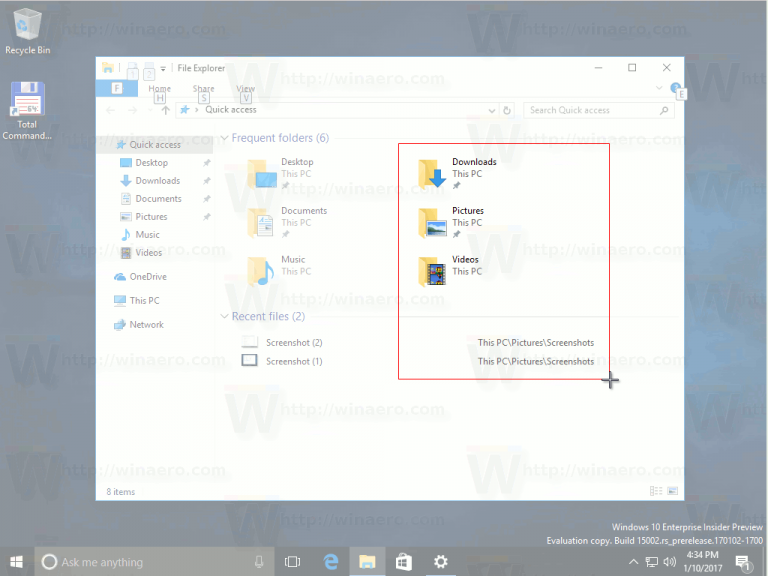
Task: Select Network in the navigation pane
Action: tap(146, 325)
